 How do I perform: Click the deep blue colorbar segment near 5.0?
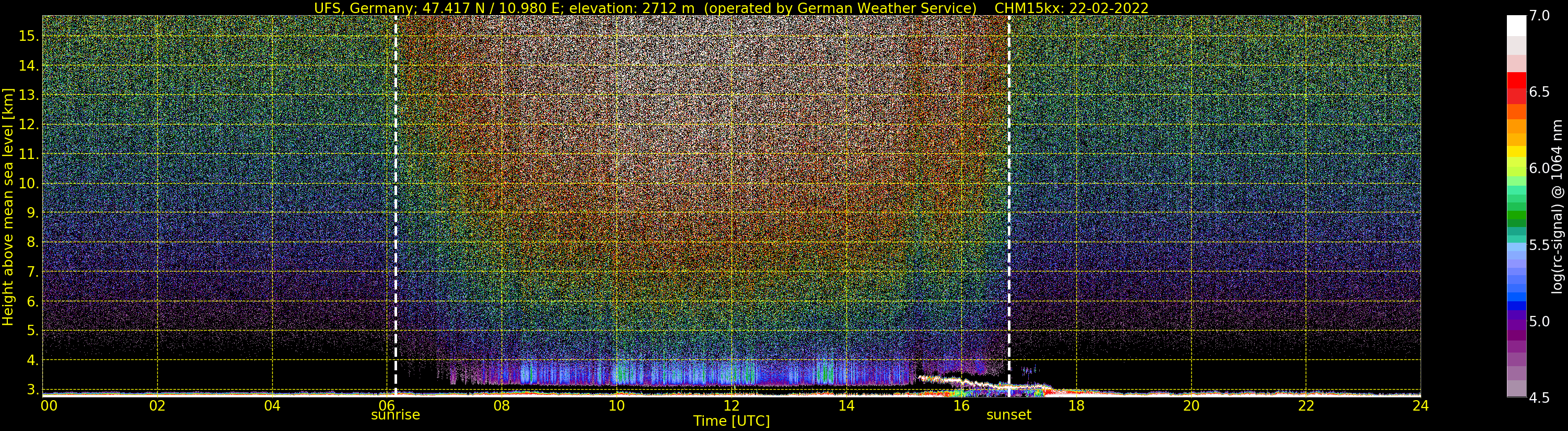point(1516,306)
